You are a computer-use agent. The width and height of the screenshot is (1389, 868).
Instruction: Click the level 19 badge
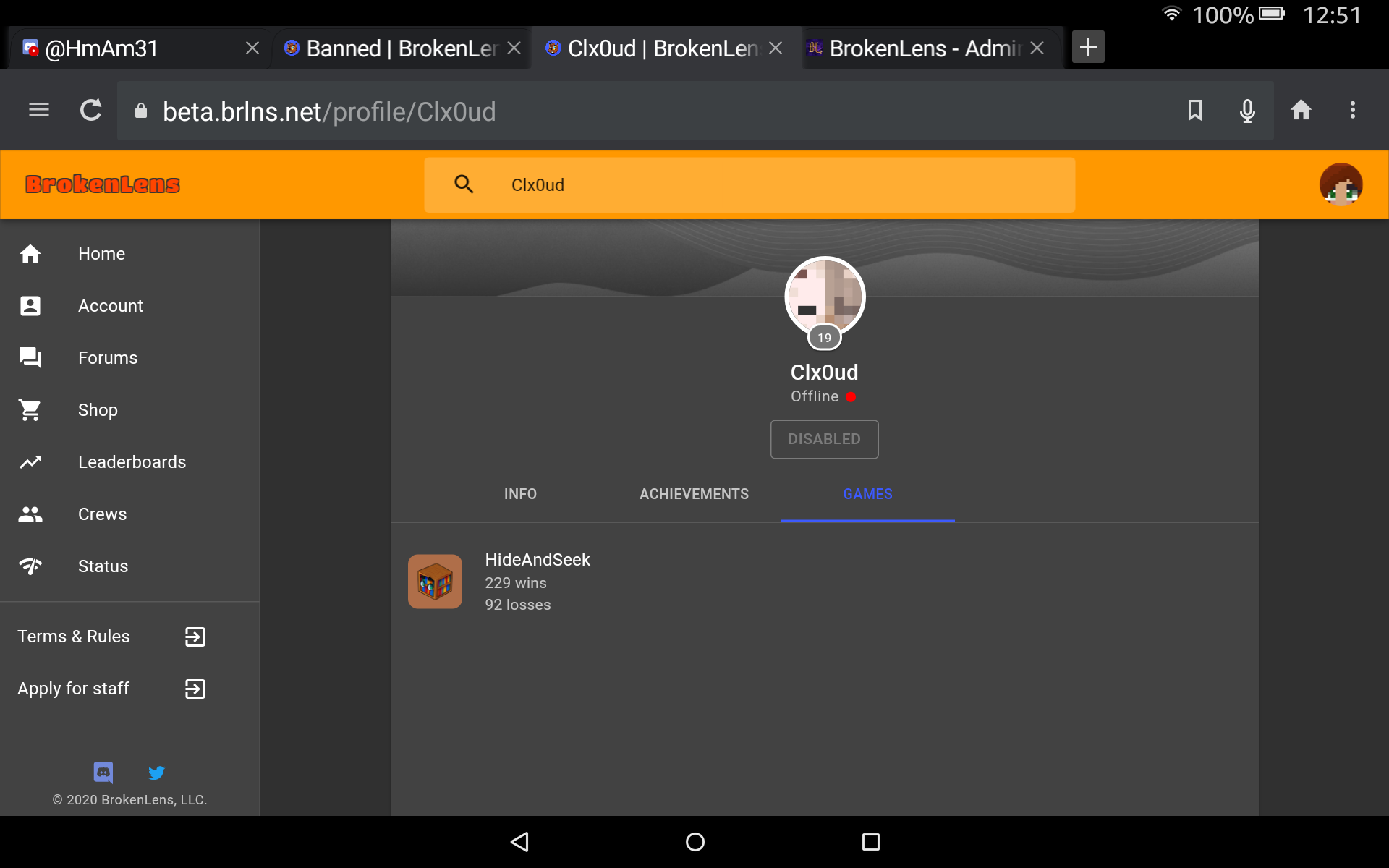pos(825,338)
